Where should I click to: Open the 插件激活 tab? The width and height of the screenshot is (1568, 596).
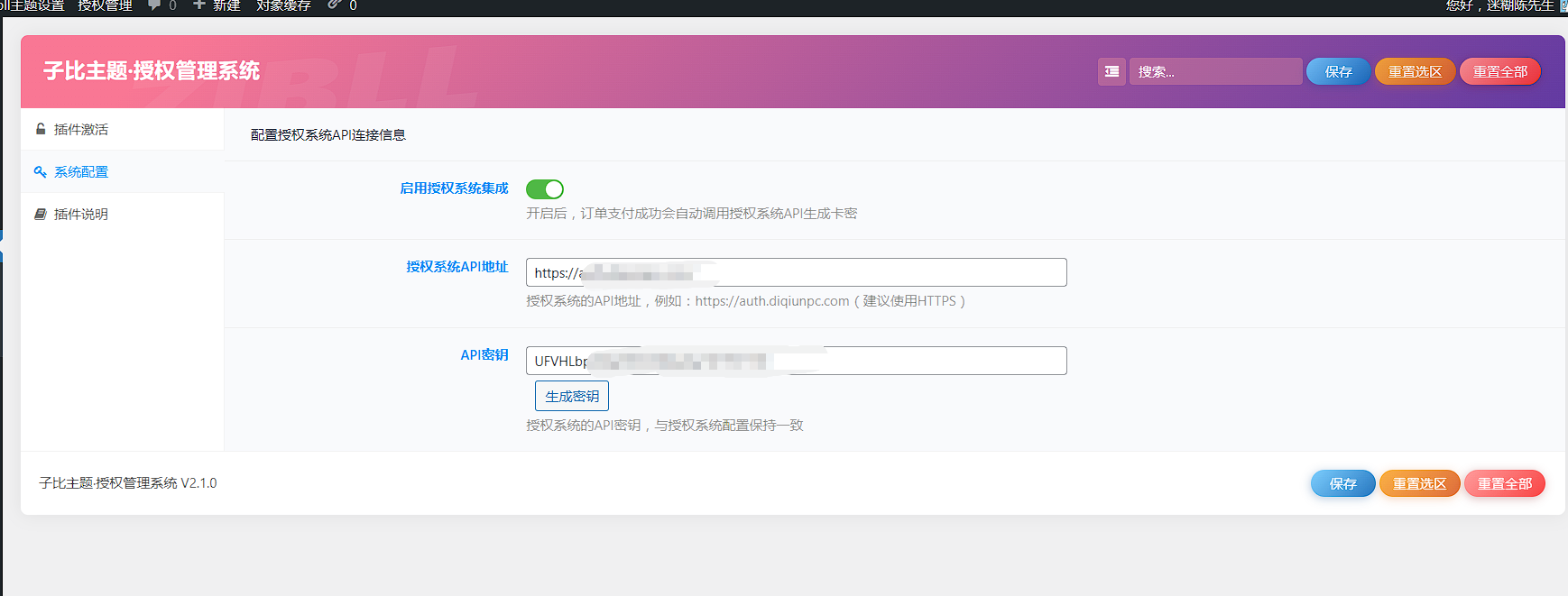click(122, 129)
